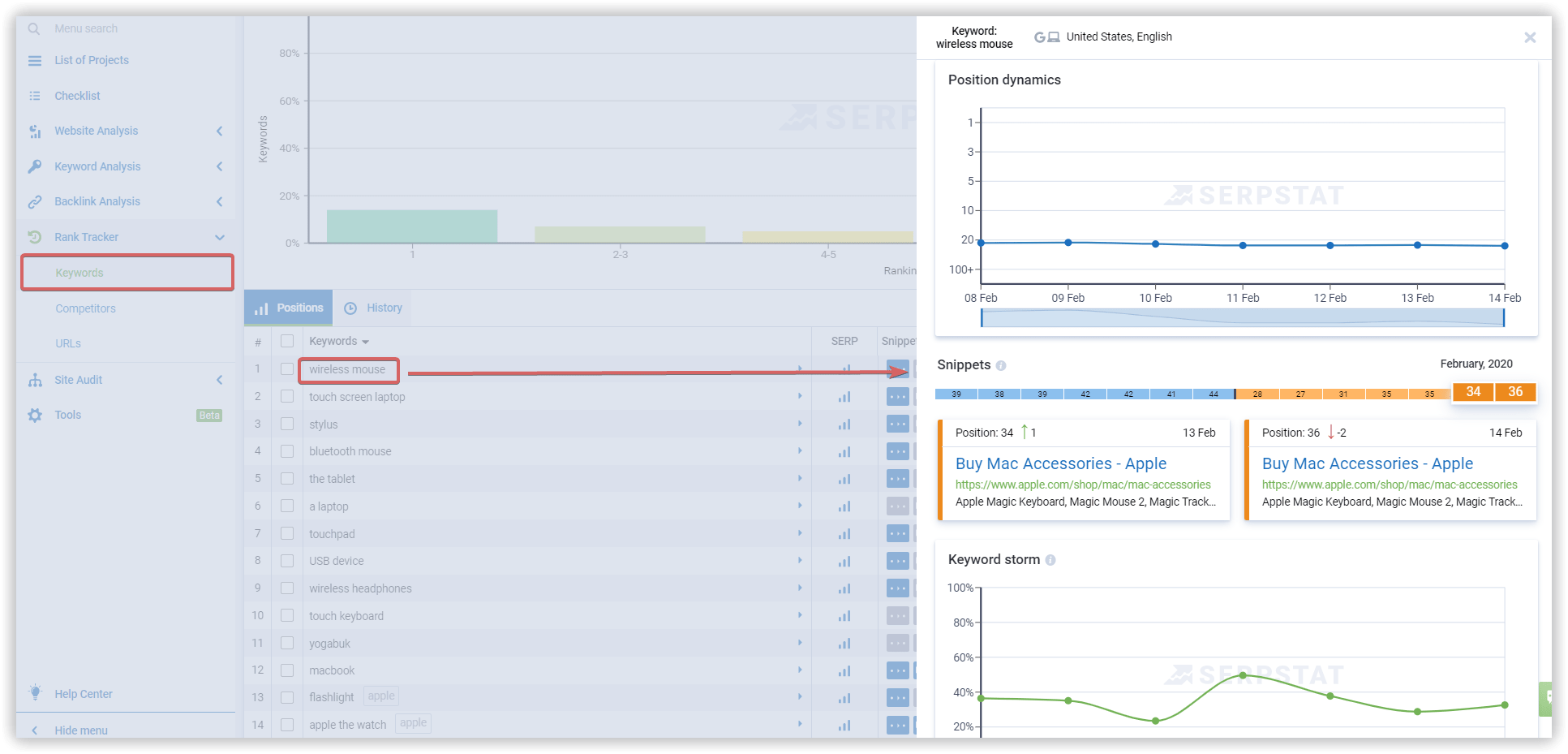Image resolution: width=1568 pixels, height=754 pixels.
Task: Expand the Site Audit menu chevron
Action: coord(219,380)
